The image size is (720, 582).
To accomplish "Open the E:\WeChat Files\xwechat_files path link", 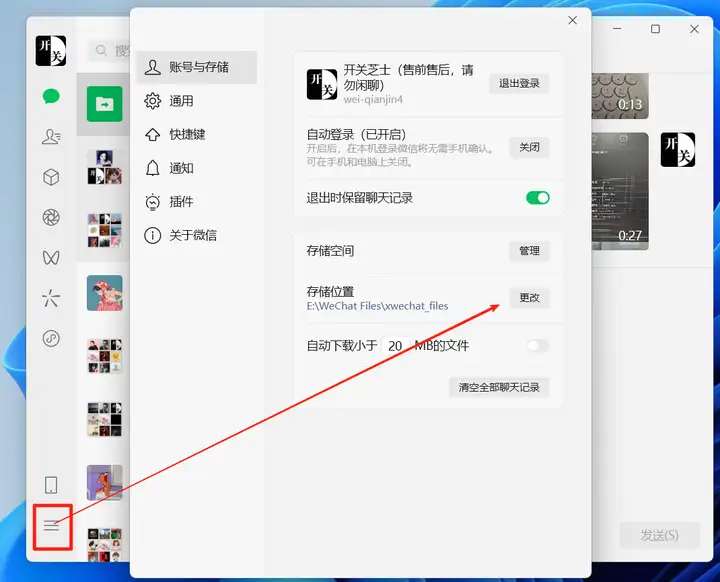I will click(x=377, y=306).
